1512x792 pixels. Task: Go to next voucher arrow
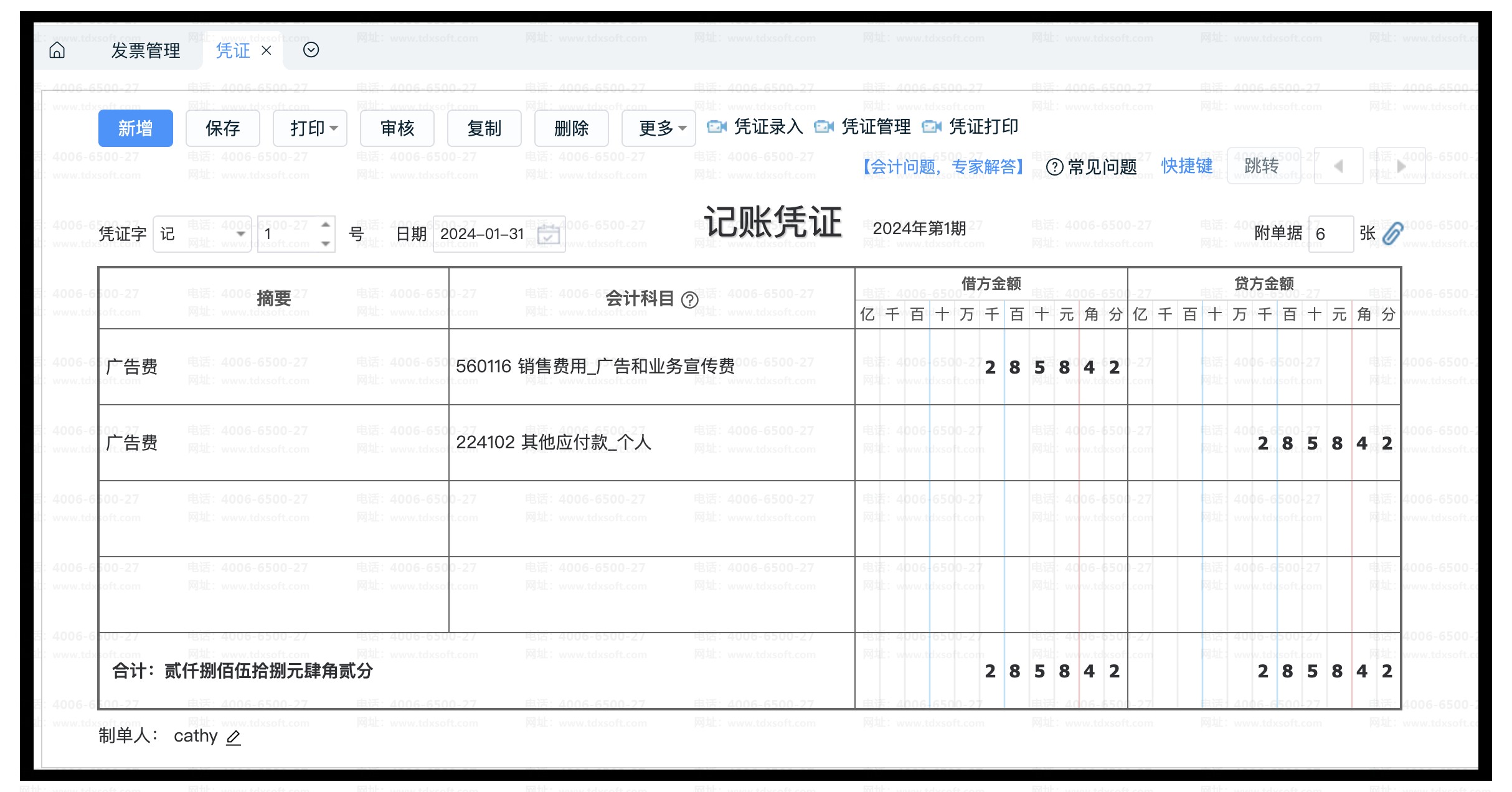pos(1401,166)
